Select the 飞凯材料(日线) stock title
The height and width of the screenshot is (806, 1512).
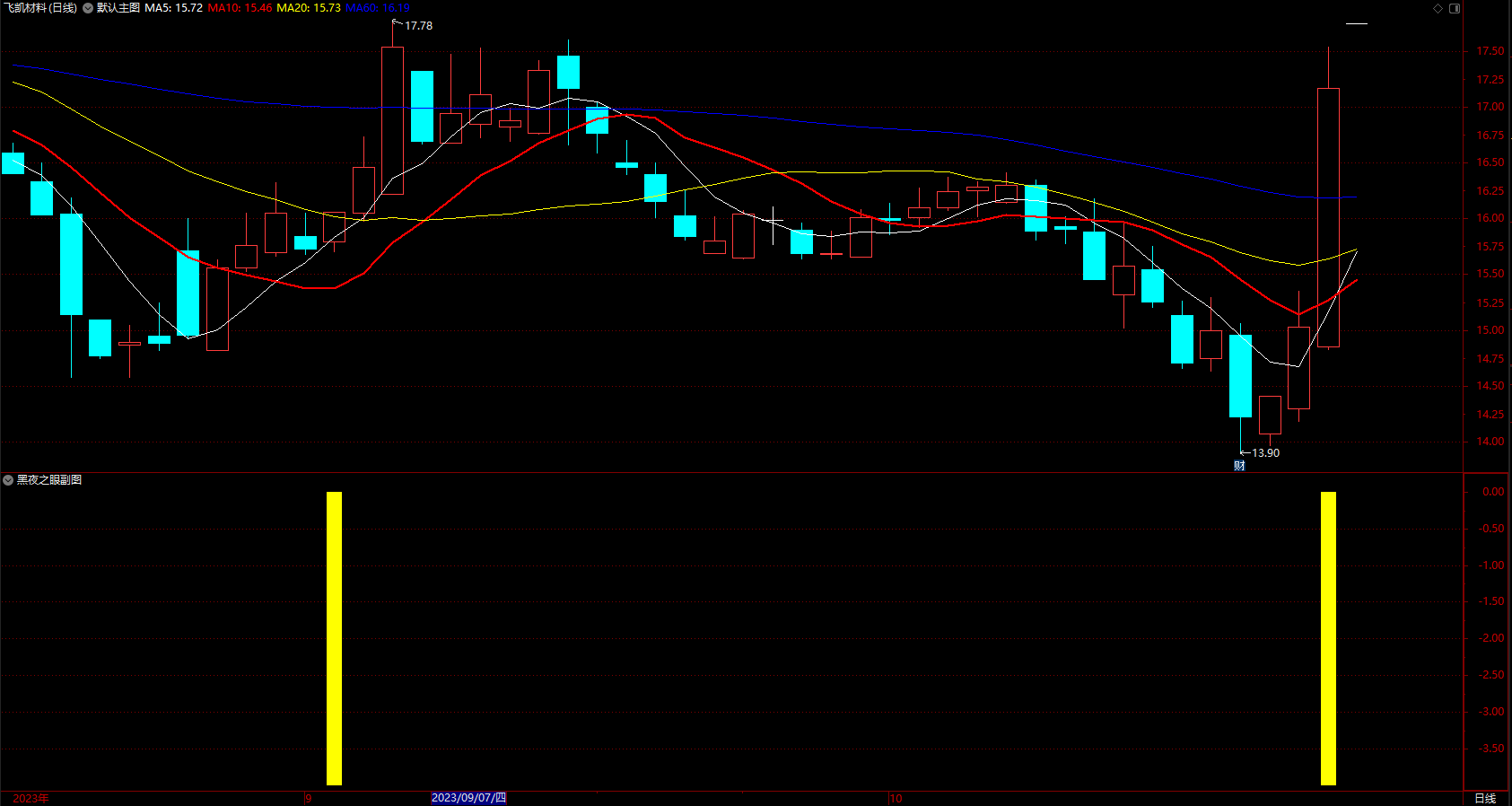click(x=40, y=8)
